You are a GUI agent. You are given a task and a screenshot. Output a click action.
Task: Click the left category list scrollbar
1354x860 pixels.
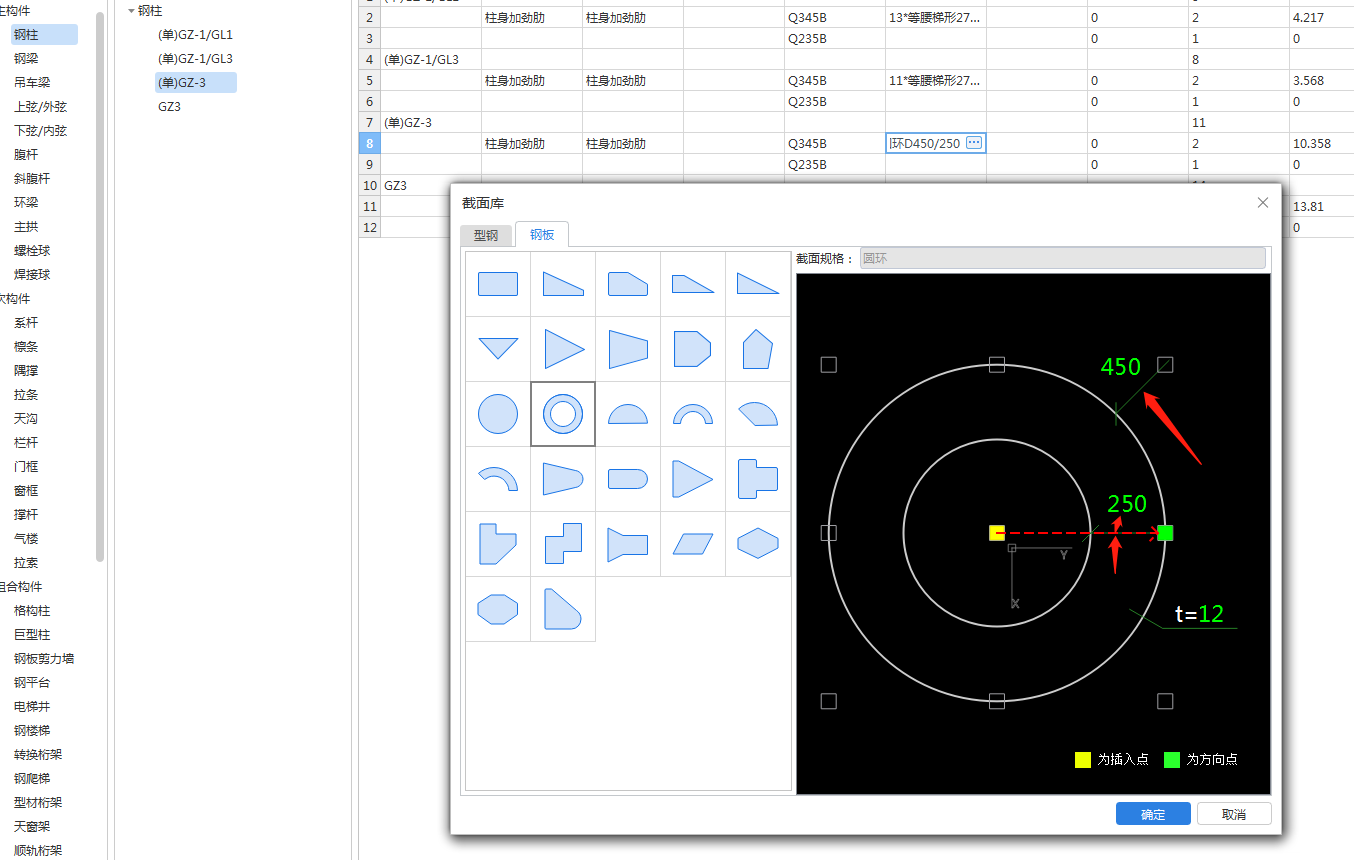click(100, 287)
